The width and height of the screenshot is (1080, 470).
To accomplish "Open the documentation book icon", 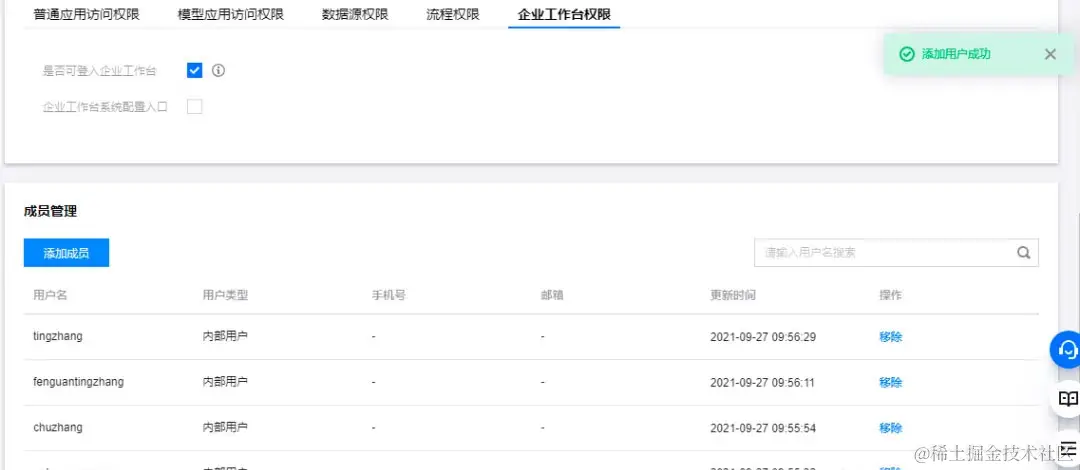I will (1067, 398).
